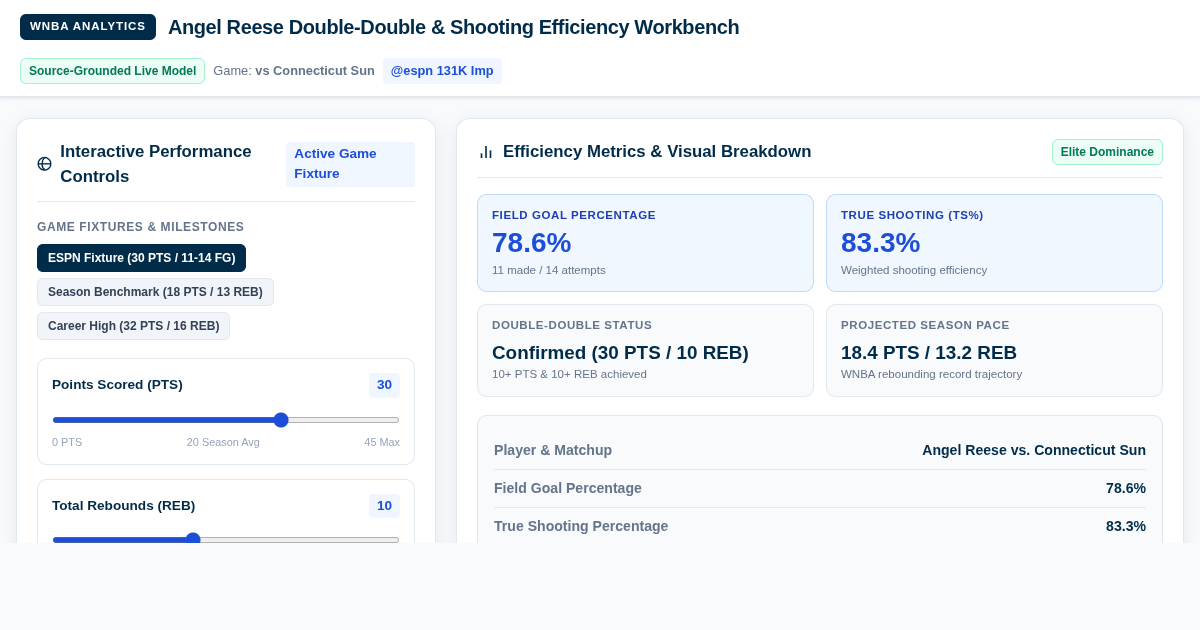Click 'Angel Reese vs. Connecticut Sun' table value

point(1034,450)
